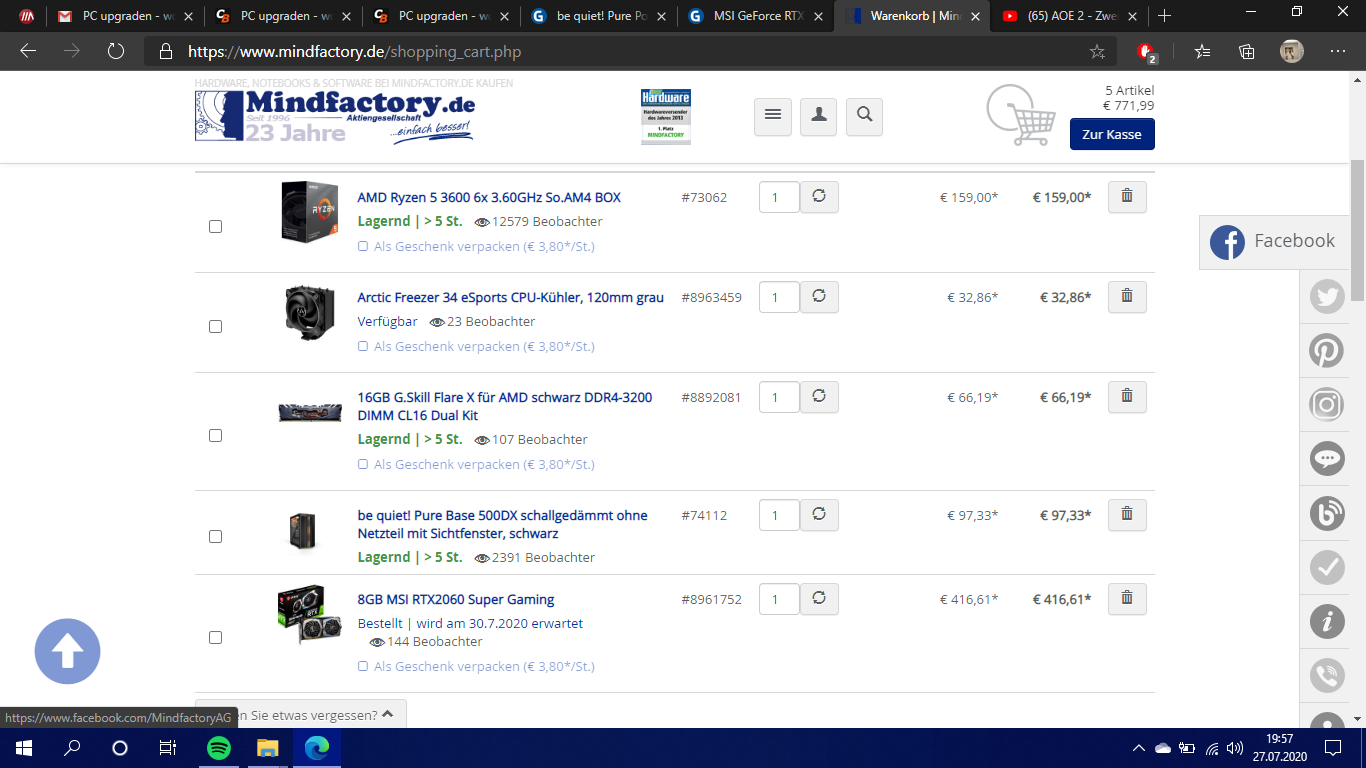Switch to the AOE 2 YouTube tab
1366x768 pixels.
tap(1069, 16)
